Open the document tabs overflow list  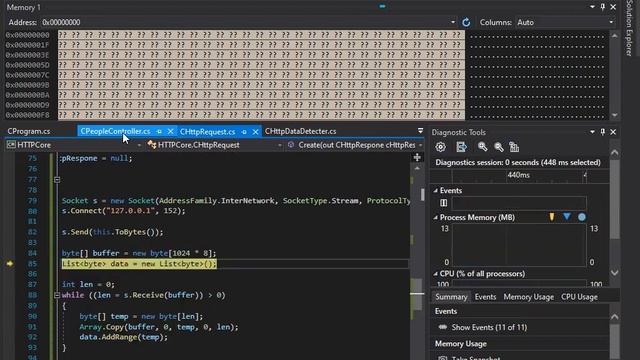tap(420, 131)
